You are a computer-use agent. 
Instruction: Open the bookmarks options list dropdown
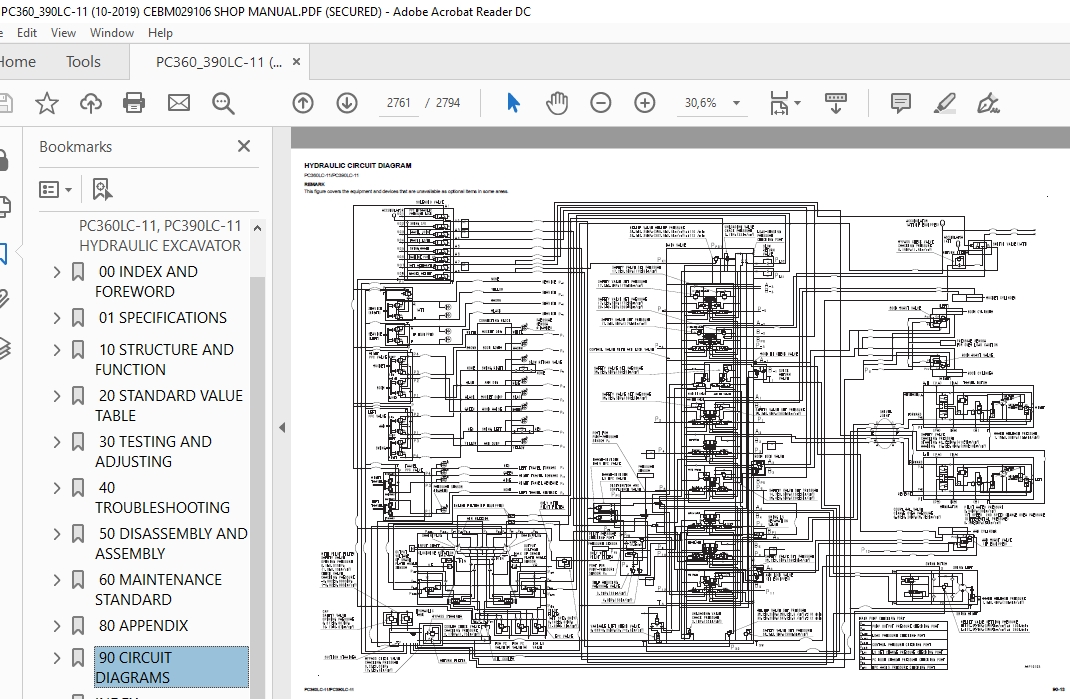point(56,189)
